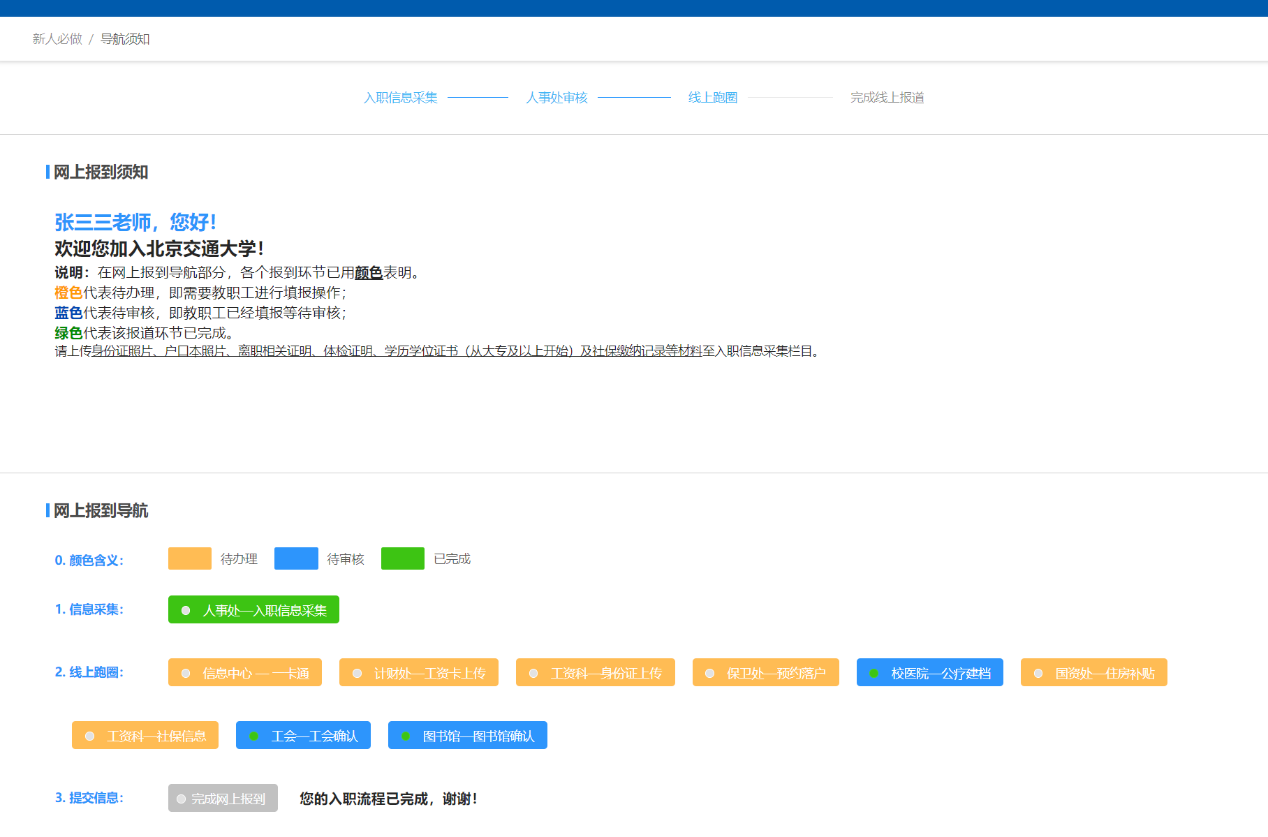Open 计财处—工资卡上传 button

[x=418, y=673]
